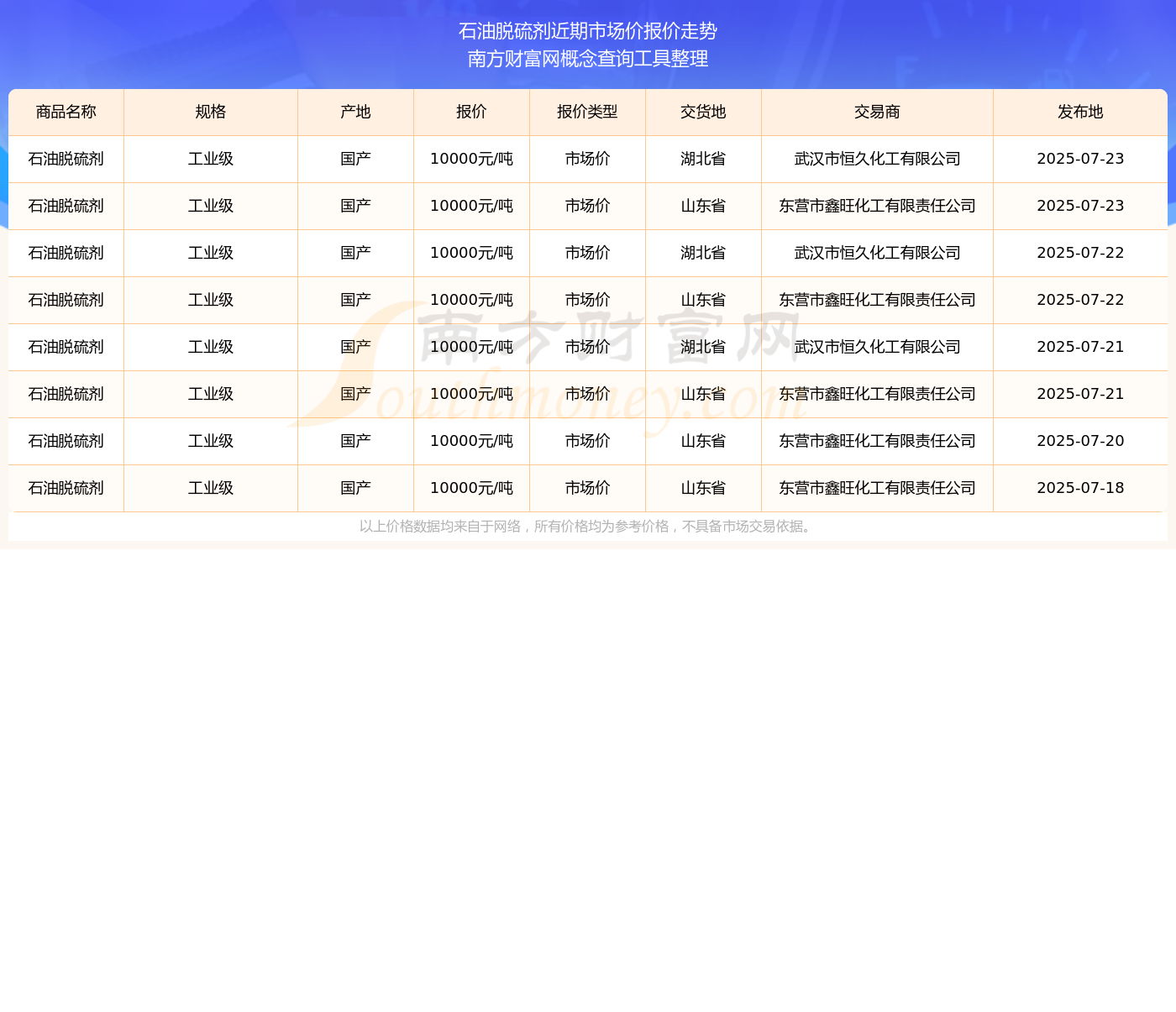Click 10000元/吨 in the 2025-07-18 row
The height and width of the screenshot is (1012, 1176).
[472, 488]
